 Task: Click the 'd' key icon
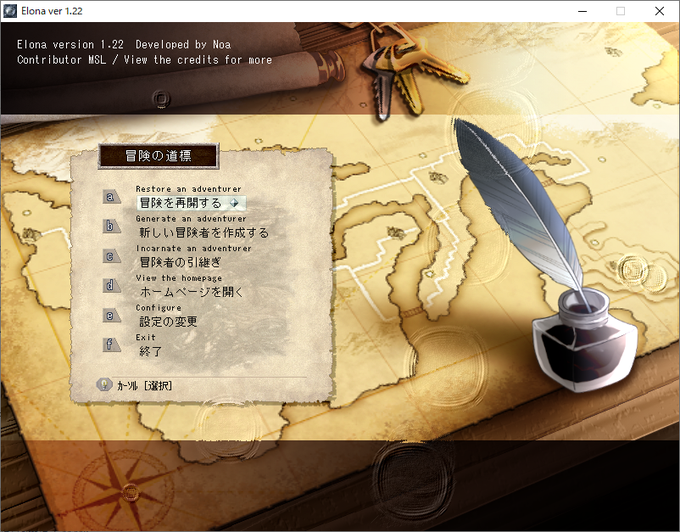pyautogui.click(x=111, y=285)
